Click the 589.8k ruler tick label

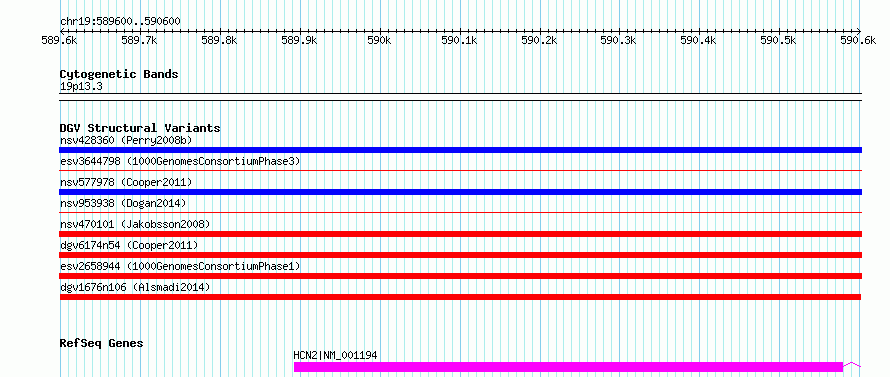pyautogui.click(x=219, y=40)
